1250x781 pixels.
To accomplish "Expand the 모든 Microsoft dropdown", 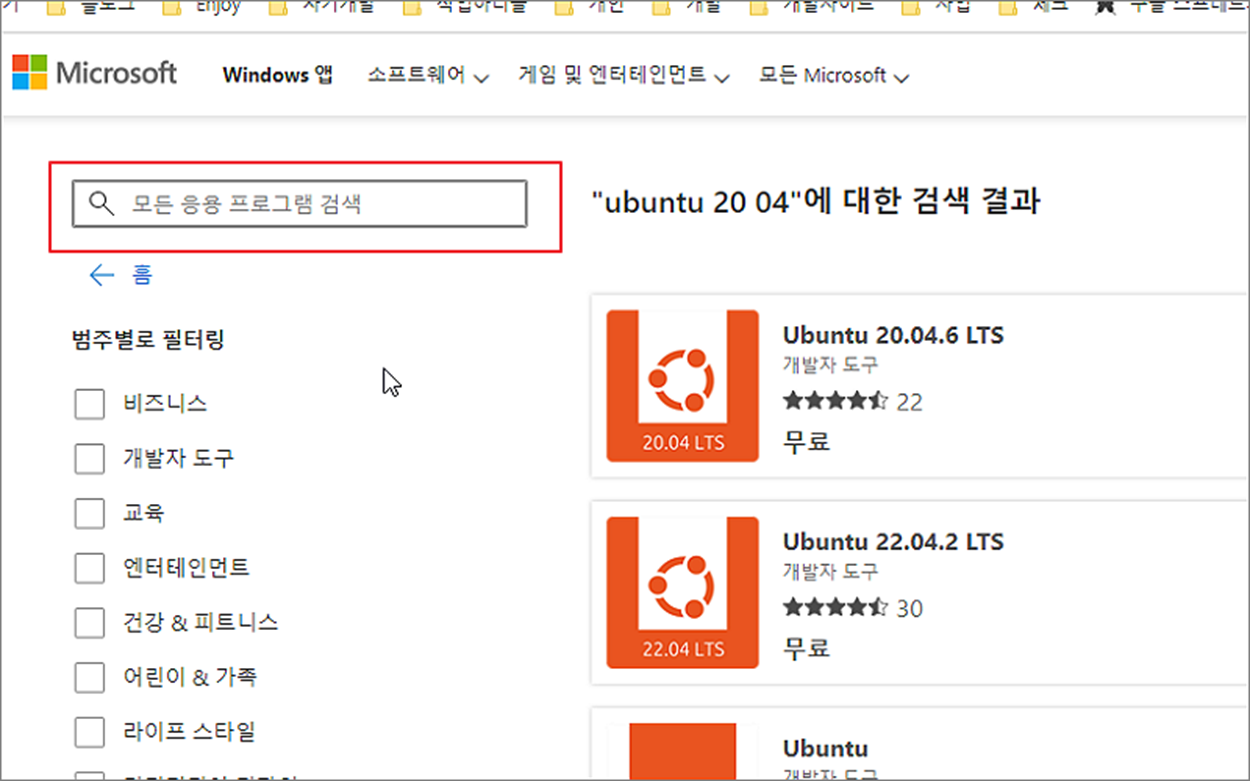I will tap(834, 75).
